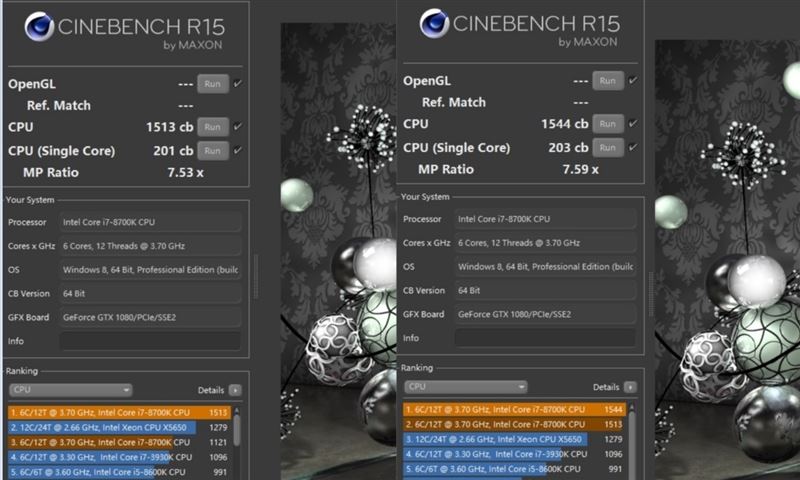The width and height of the screenshot is (800, 480).
Task: Run the CPU benchmark showing 1544 cb
Action: pos(608,123)
